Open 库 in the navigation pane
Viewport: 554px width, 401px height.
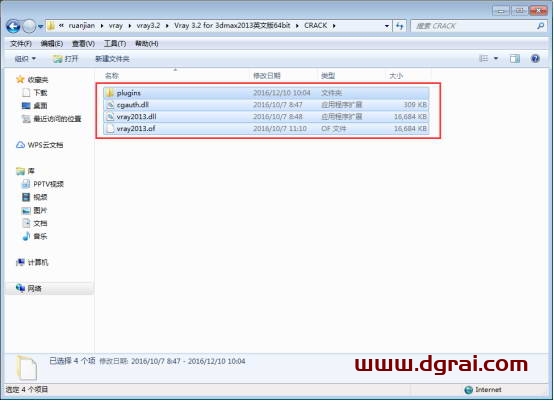[31, 171]
